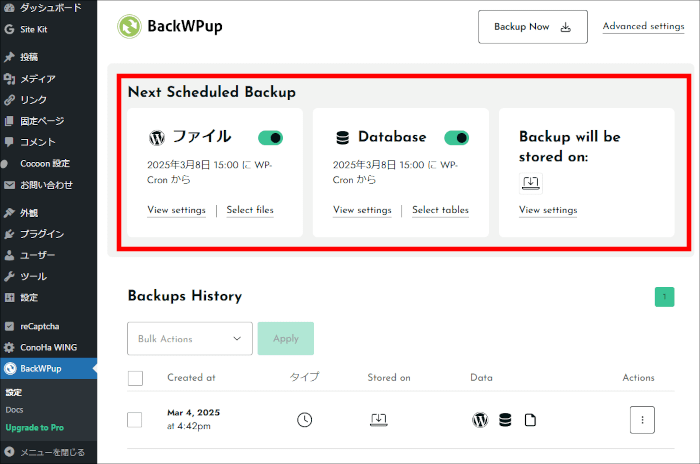The height and width of the screenshot is (464, 700).
Task: Select BackWPup in the sidebar menu
Action: 48,368
